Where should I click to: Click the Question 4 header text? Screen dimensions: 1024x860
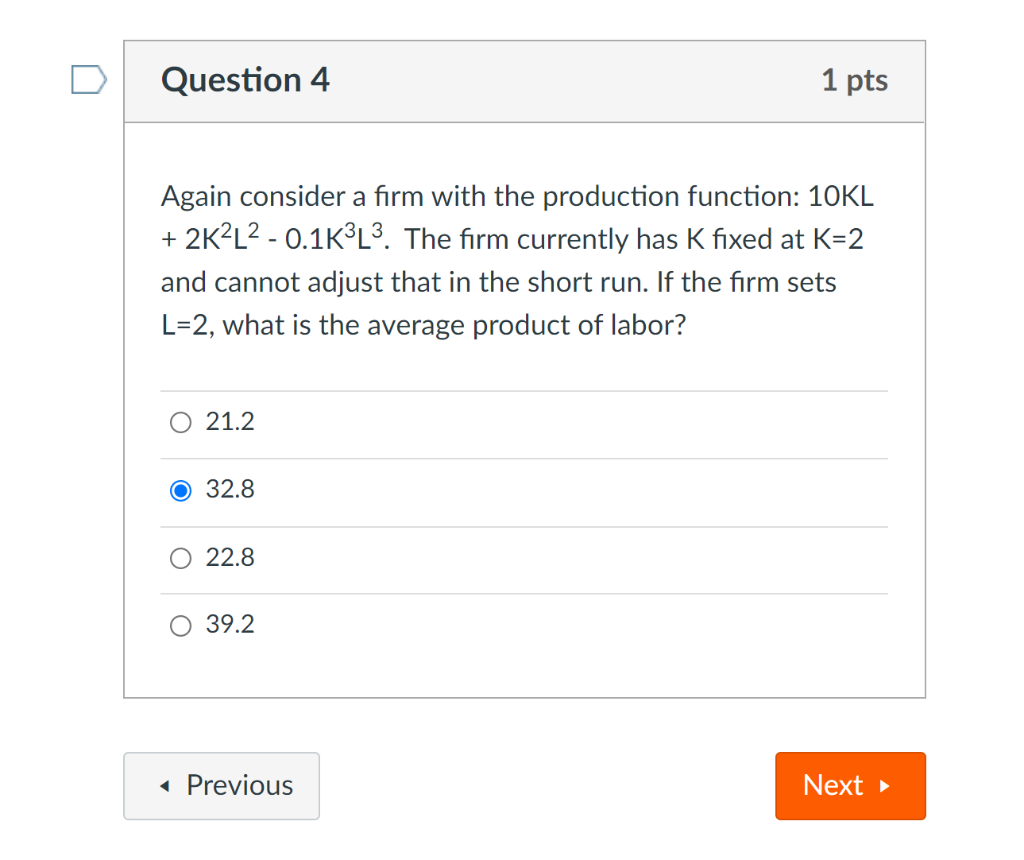[x=245, y=80]
